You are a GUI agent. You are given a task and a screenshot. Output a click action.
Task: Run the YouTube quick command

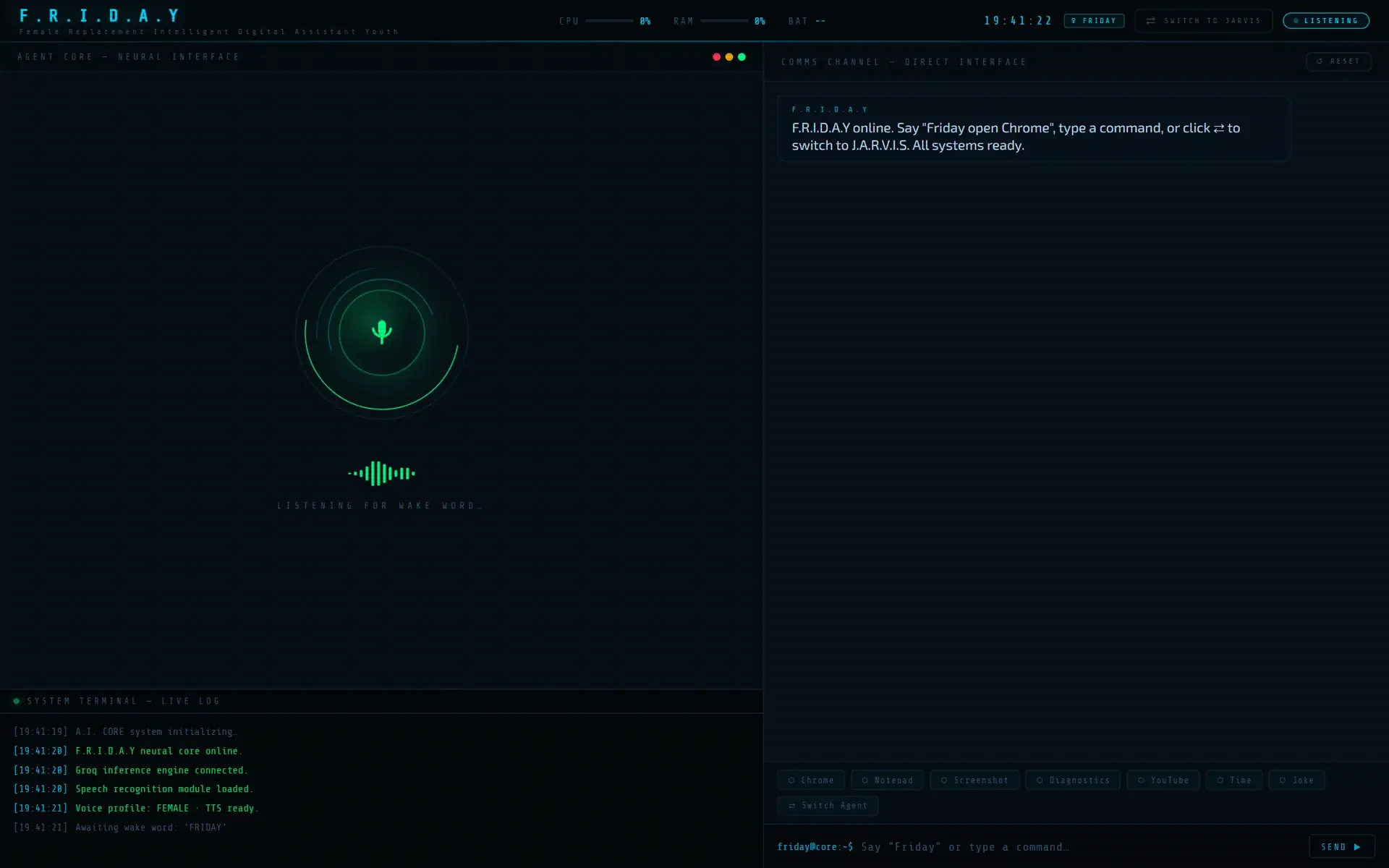1163,780
